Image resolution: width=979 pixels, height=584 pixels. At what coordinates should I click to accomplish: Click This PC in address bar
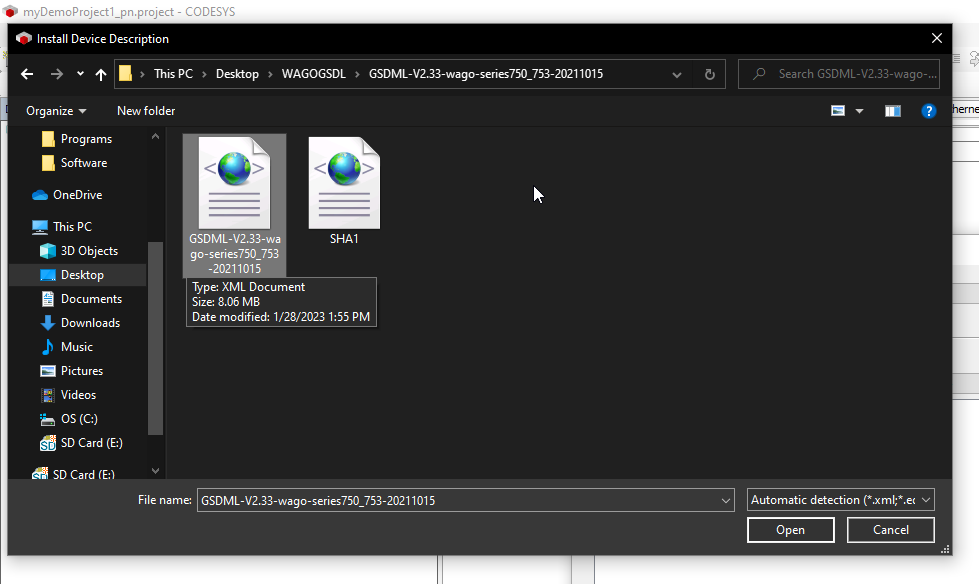tap(173, 74)
